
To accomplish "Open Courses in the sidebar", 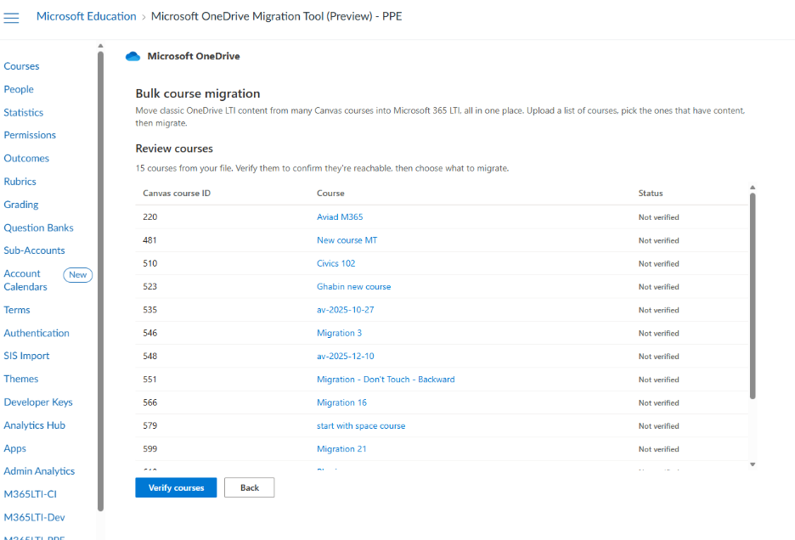I will (21, 66).
